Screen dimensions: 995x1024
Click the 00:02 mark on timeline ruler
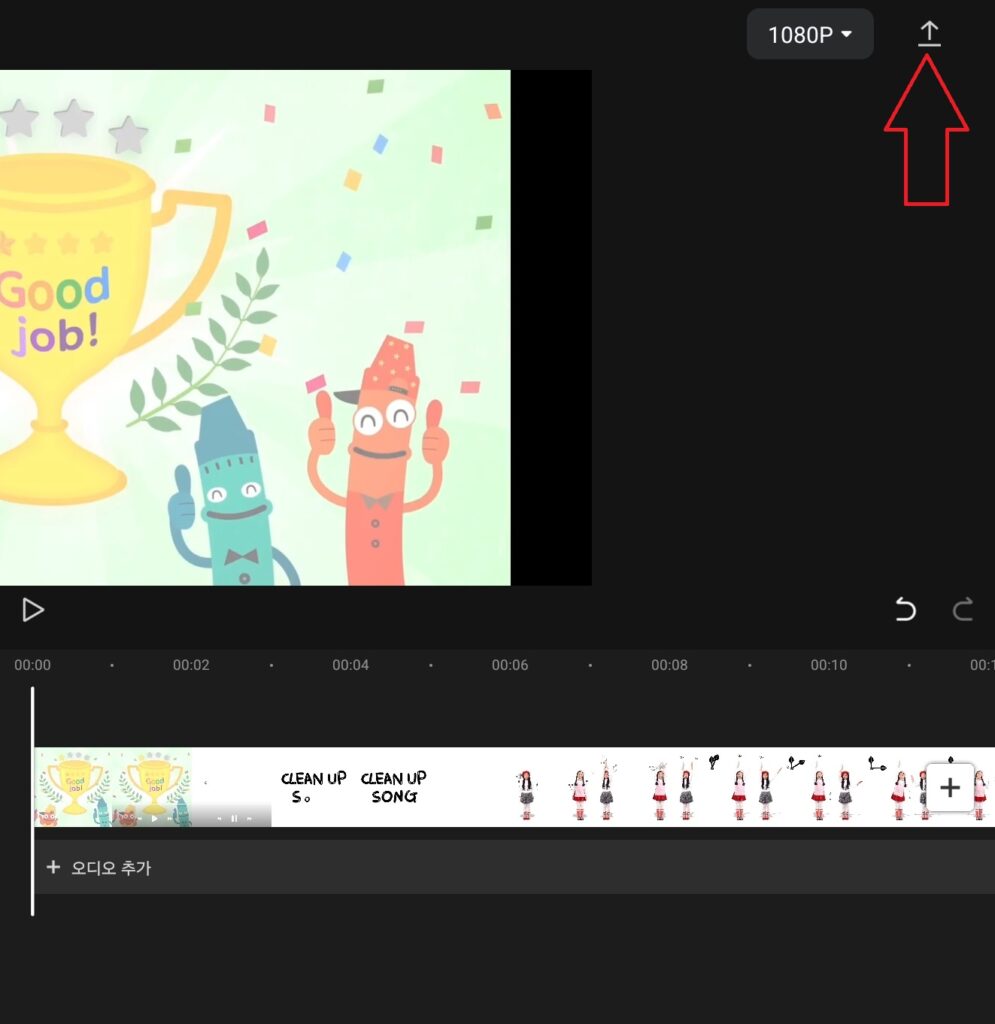(x=191, y=665)
